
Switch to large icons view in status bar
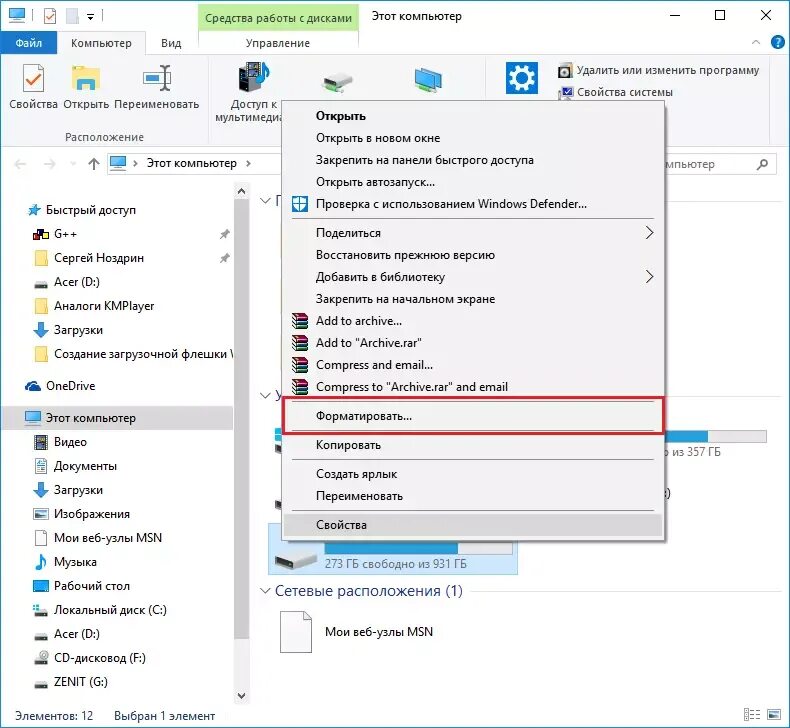tap(774, 714)
